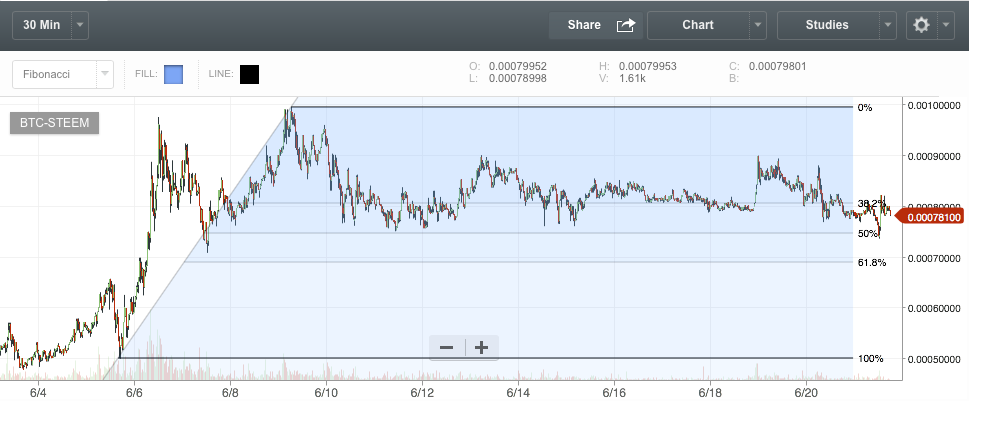Click the 50% Fibonacci level label
Image resolution: width=984 pixels, height=430 pixels.
(x=867, y=234)
